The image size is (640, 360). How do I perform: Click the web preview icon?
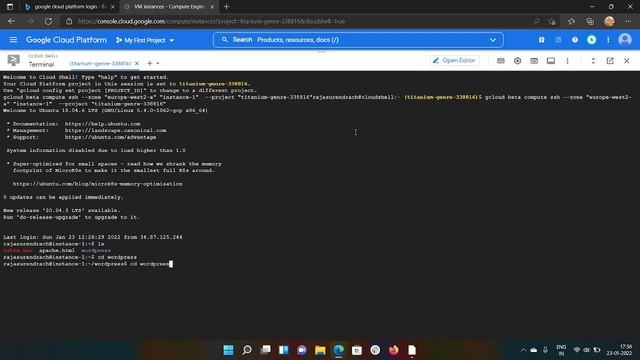[534, 61]
